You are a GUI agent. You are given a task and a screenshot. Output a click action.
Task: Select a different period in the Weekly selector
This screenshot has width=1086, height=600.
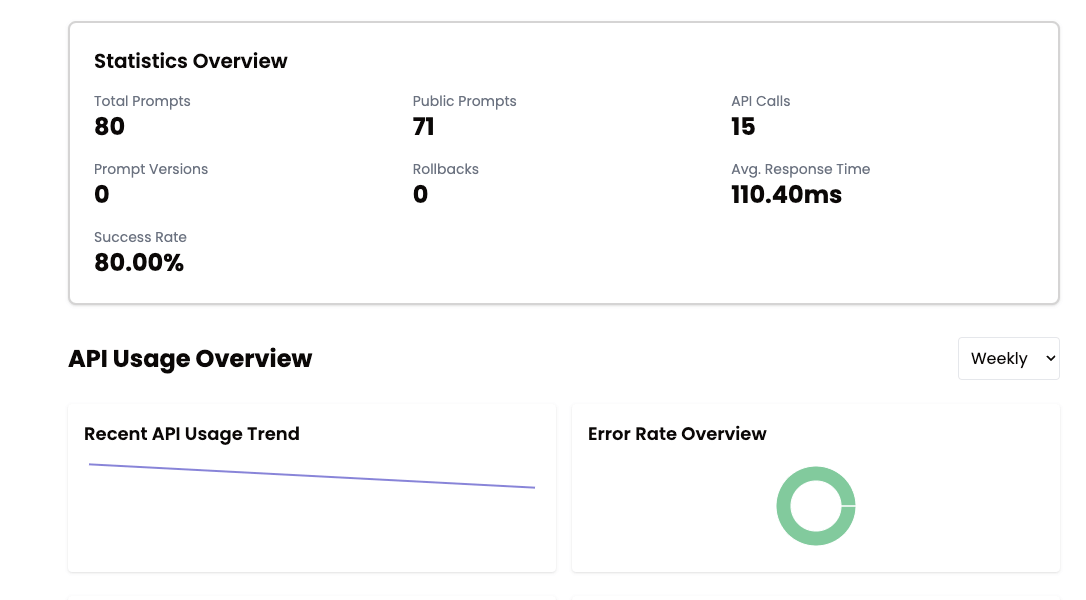(x=1009, y=358)
